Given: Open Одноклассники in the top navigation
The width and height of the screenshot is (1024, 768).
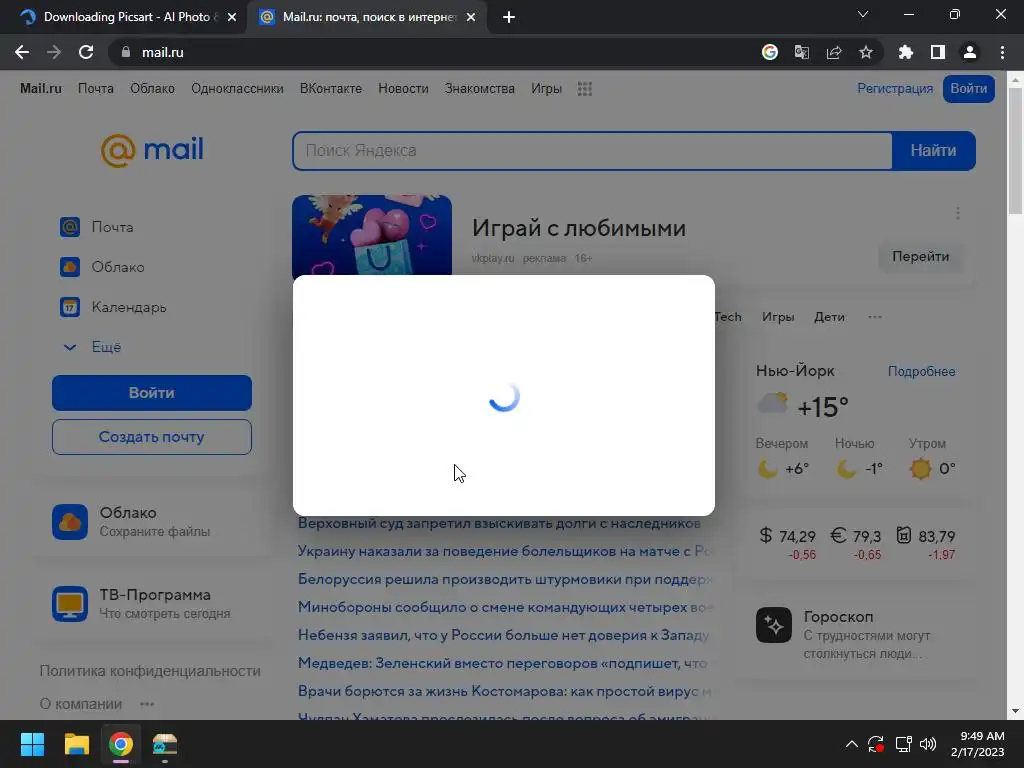Looking at the screenshot, I should point(237,88).
